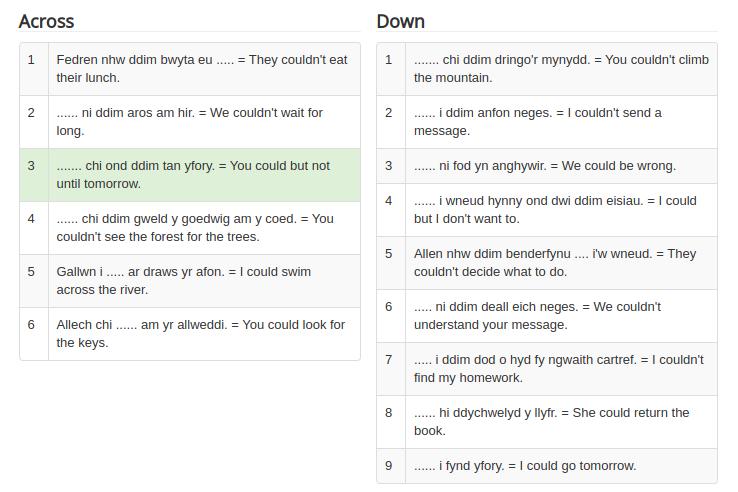Click number cell 3 in Across list
The height and width of the screenshot is (492, 738).
pos(34,175)
